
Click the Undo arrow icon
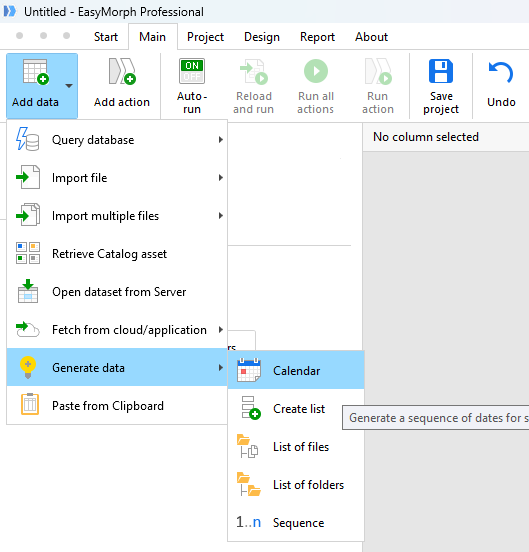(x=501, y=72)
